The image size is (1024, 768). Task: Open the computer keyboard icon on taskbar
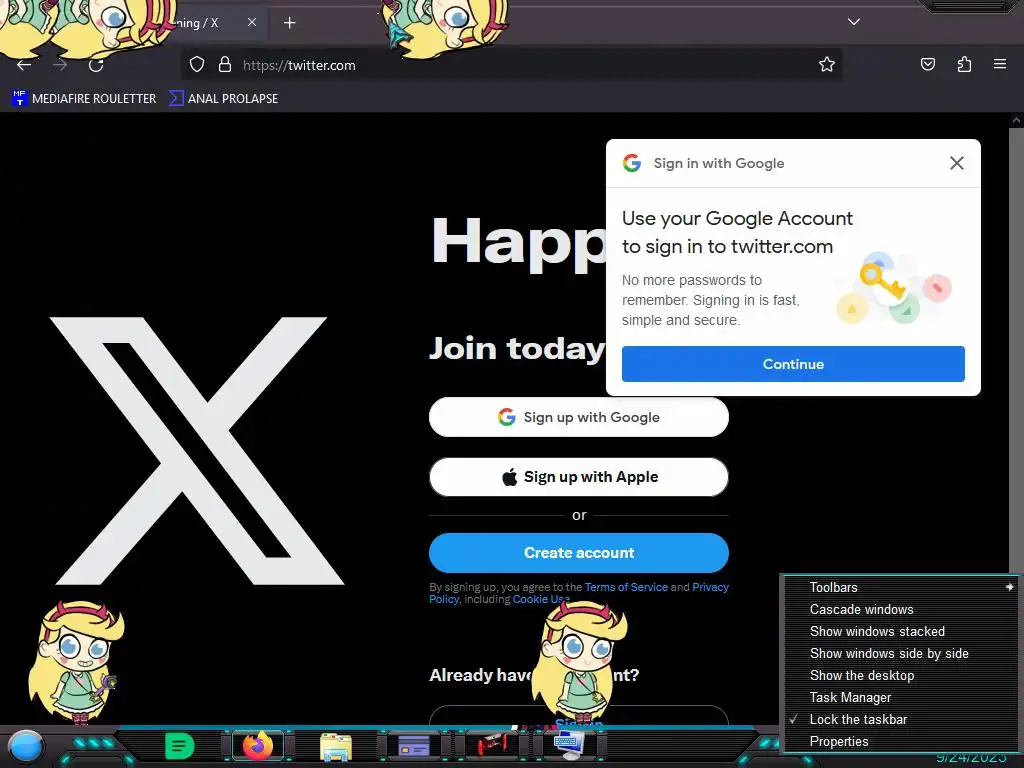coord(568,745)
